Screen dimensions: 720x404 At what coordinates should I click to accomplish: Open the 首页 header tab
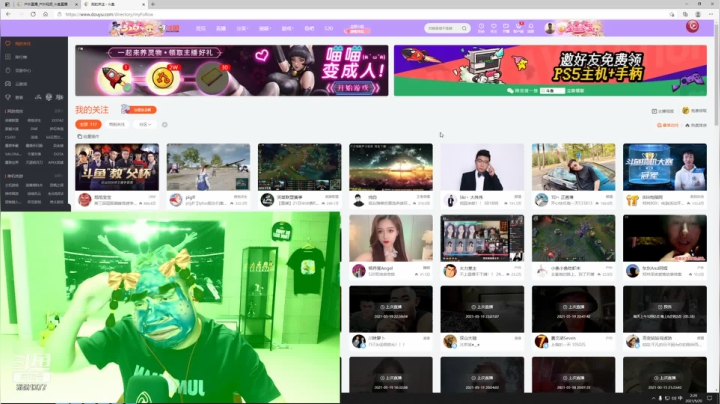[x=201, y=28]
